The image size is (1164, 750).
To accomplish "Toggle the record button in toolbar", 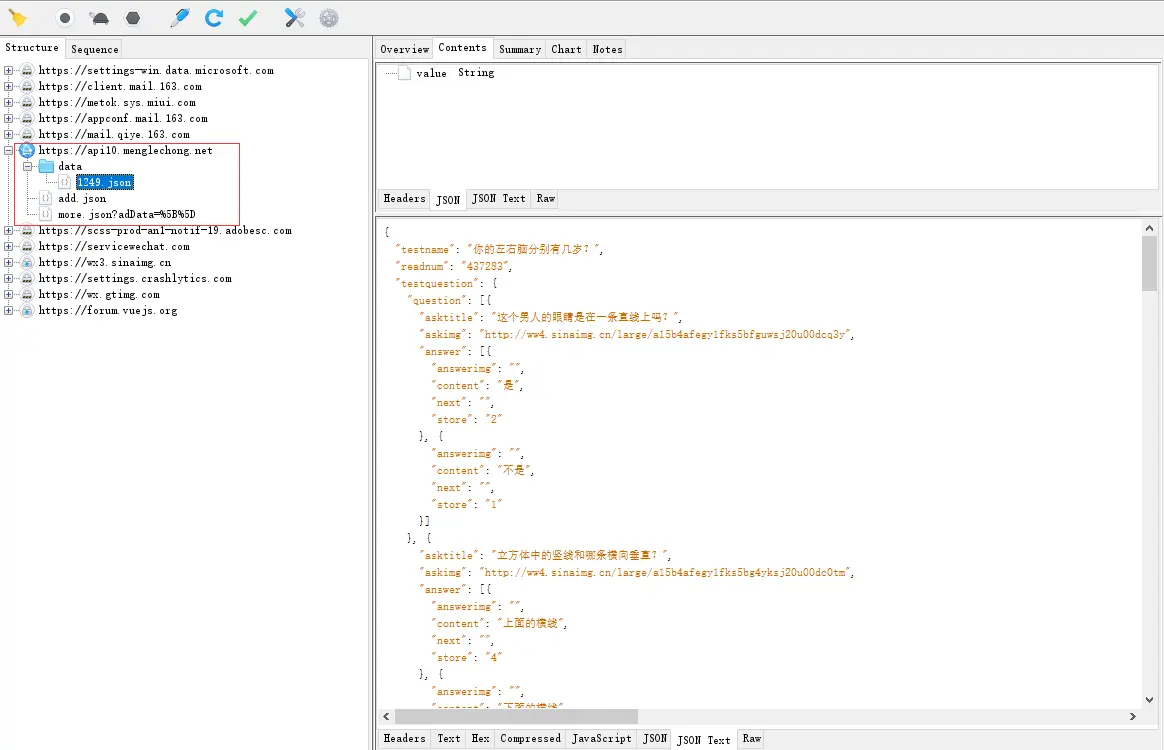I will pyautogui.click(x=65, y=18).
